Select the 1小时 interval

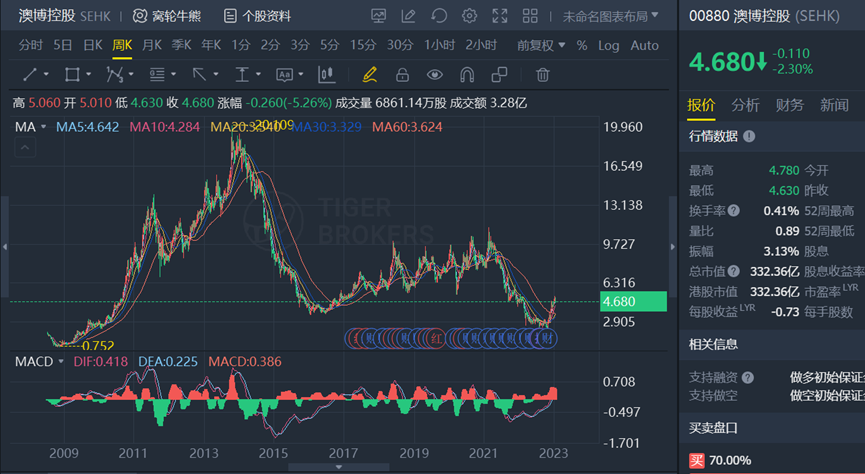pyautogui.click(x=439, y=45)
